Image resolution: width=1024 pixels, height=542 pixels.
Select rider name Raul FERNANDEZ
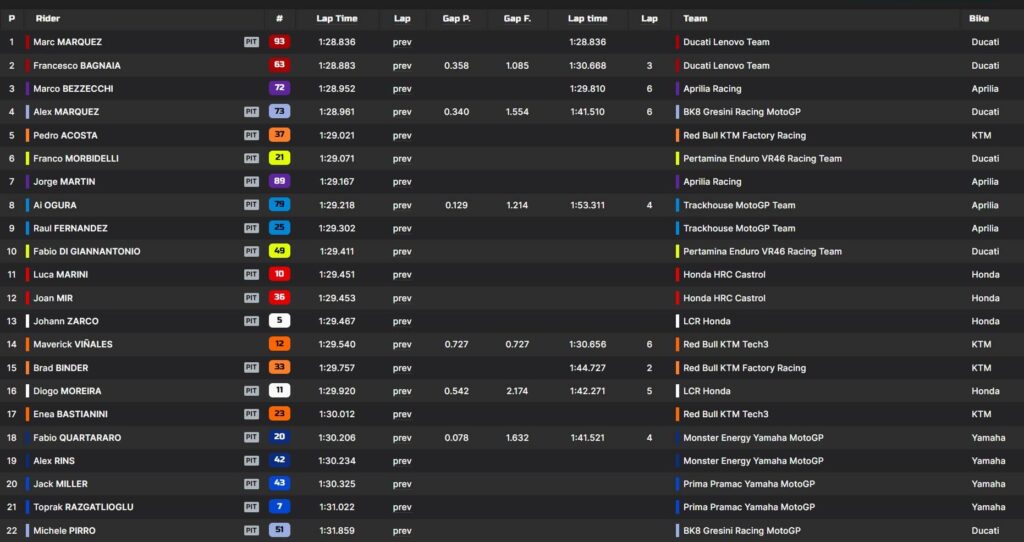pyautogui.click(x=71, y=228)
